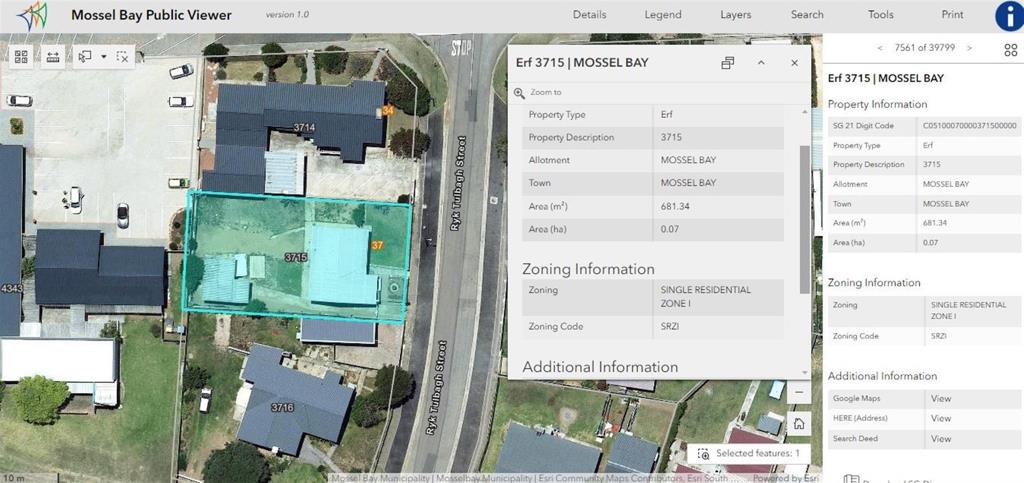Zoom out using the minus button
This screenshot has width=1024, height=483.
tap(799, 393)
